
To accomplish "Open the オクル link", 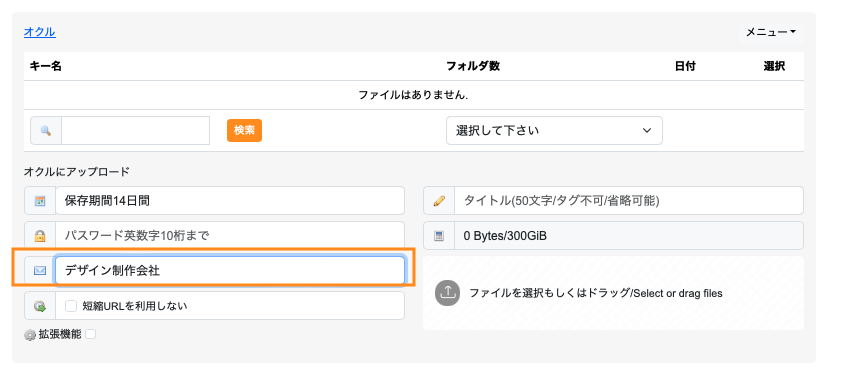I will point(39,32).
